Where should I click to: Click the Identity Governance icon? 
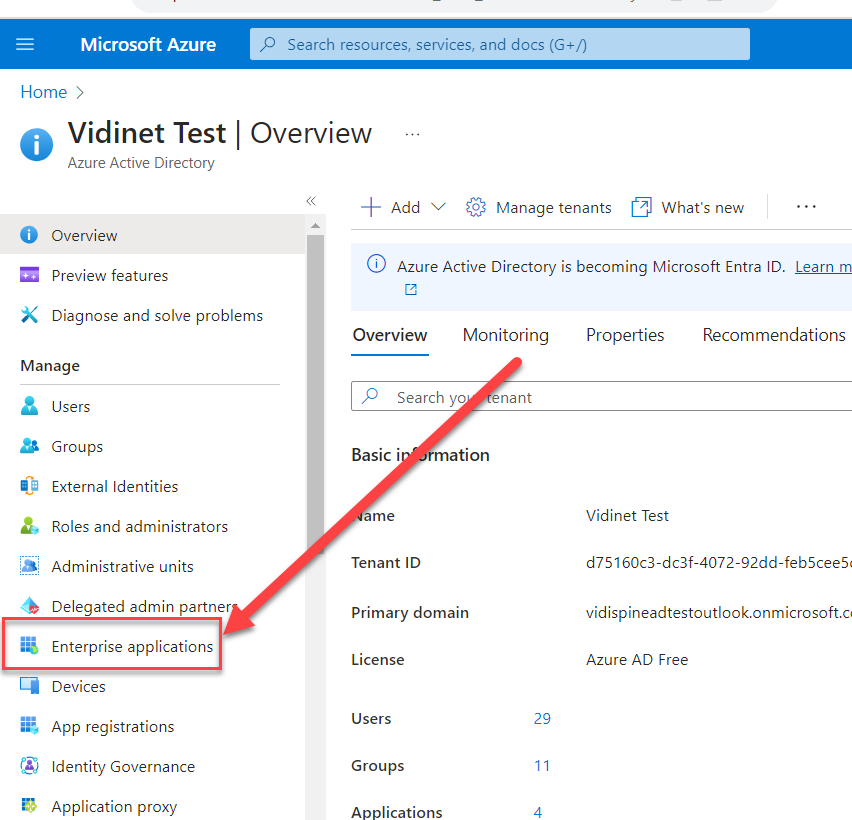[30, 766]
